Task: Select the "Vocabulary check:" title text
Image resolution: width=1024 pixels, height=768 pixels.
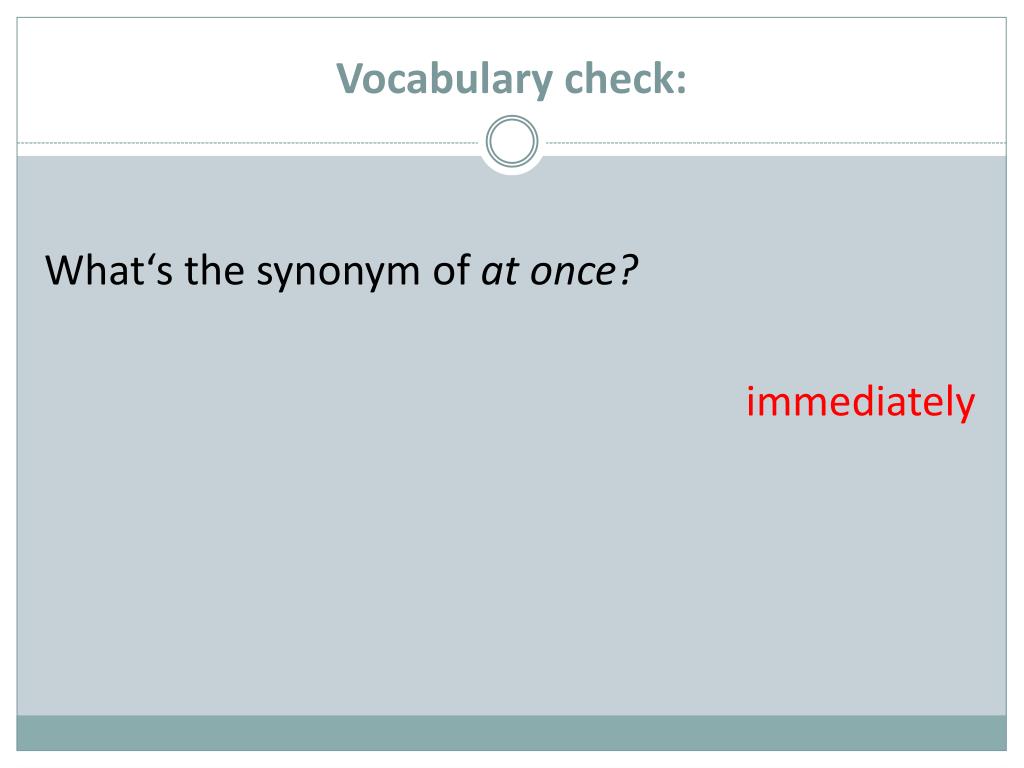Action: point(511,80)
